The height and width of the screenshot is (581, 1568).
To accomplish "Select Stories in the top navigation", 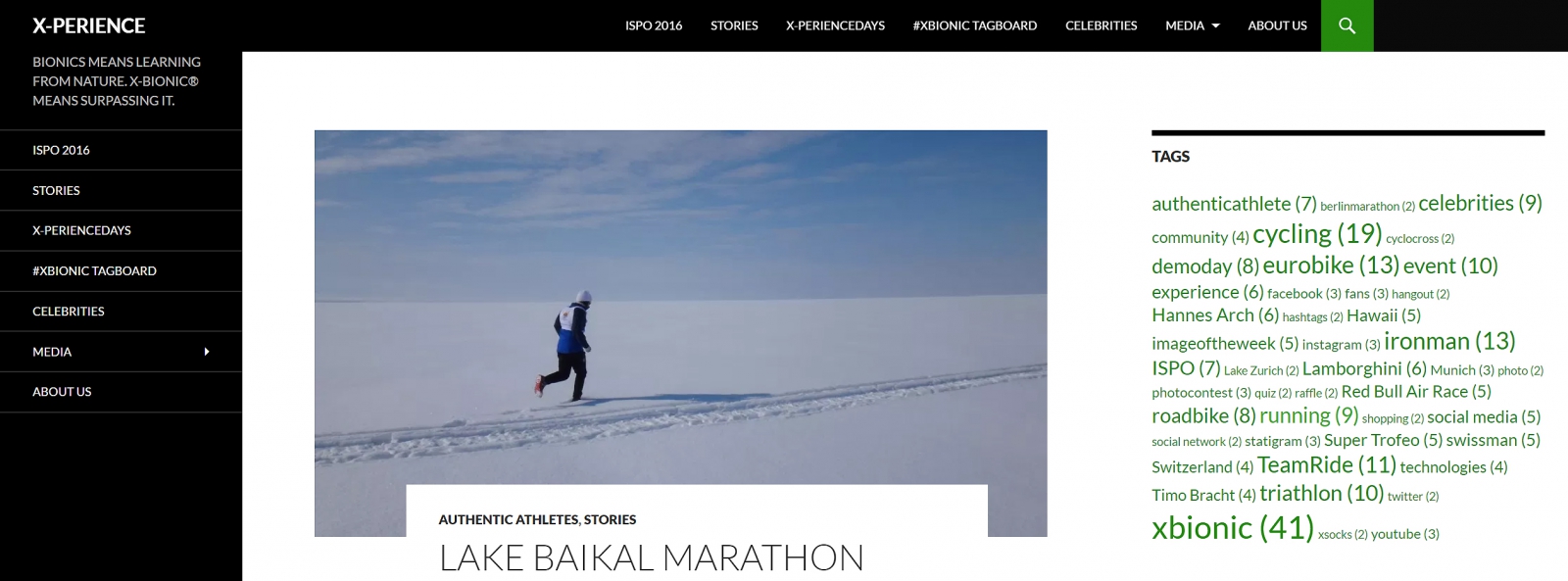I will point(734,25).
